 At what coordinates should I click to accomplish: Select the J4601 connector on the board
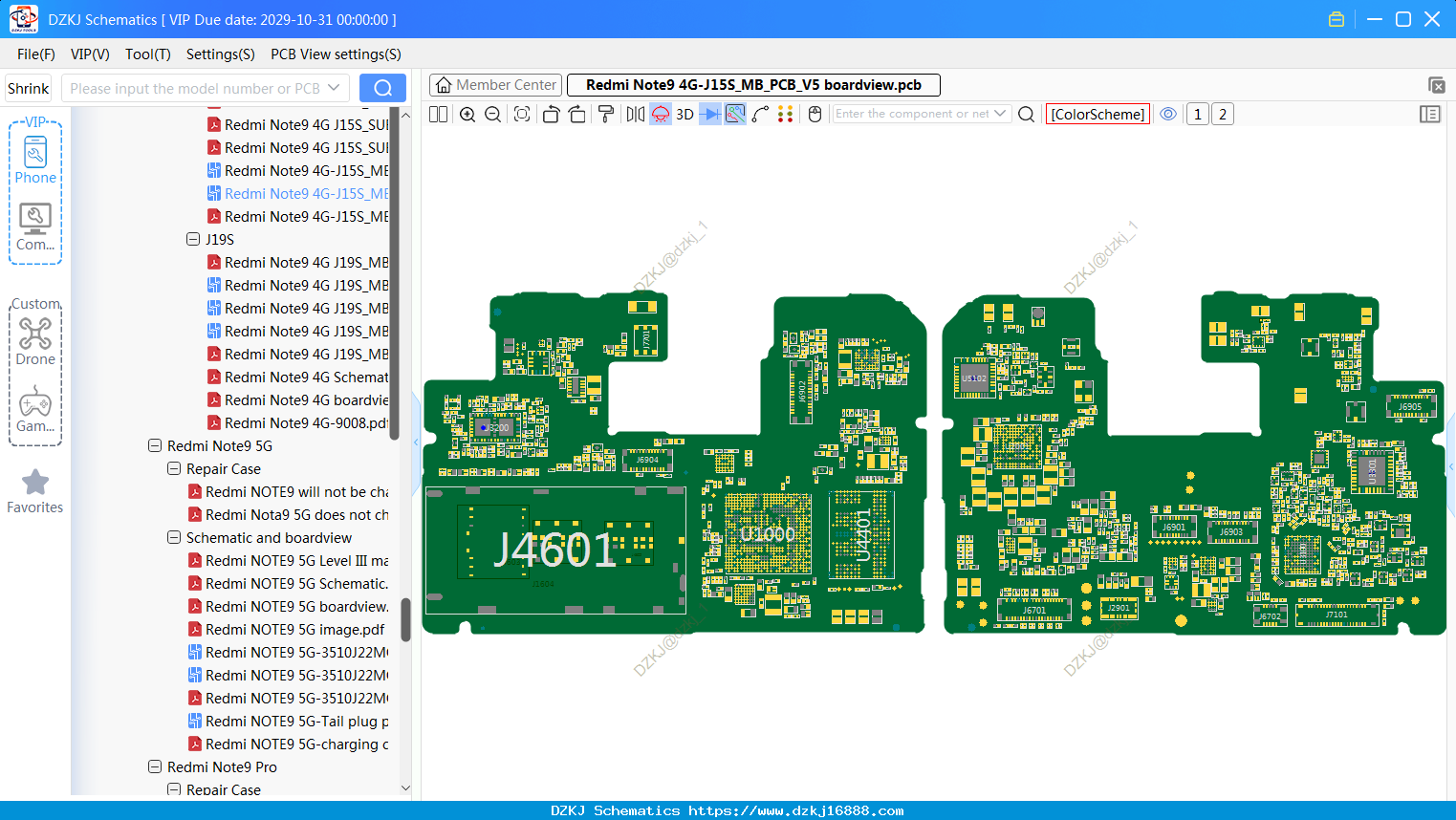(554, 550)
